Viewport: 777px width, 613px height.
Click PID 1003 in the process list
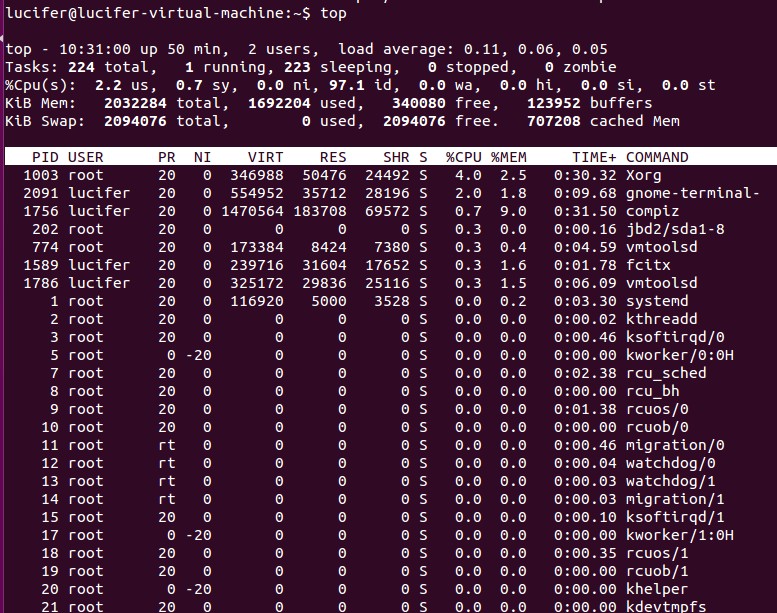(x=41, y=175)
